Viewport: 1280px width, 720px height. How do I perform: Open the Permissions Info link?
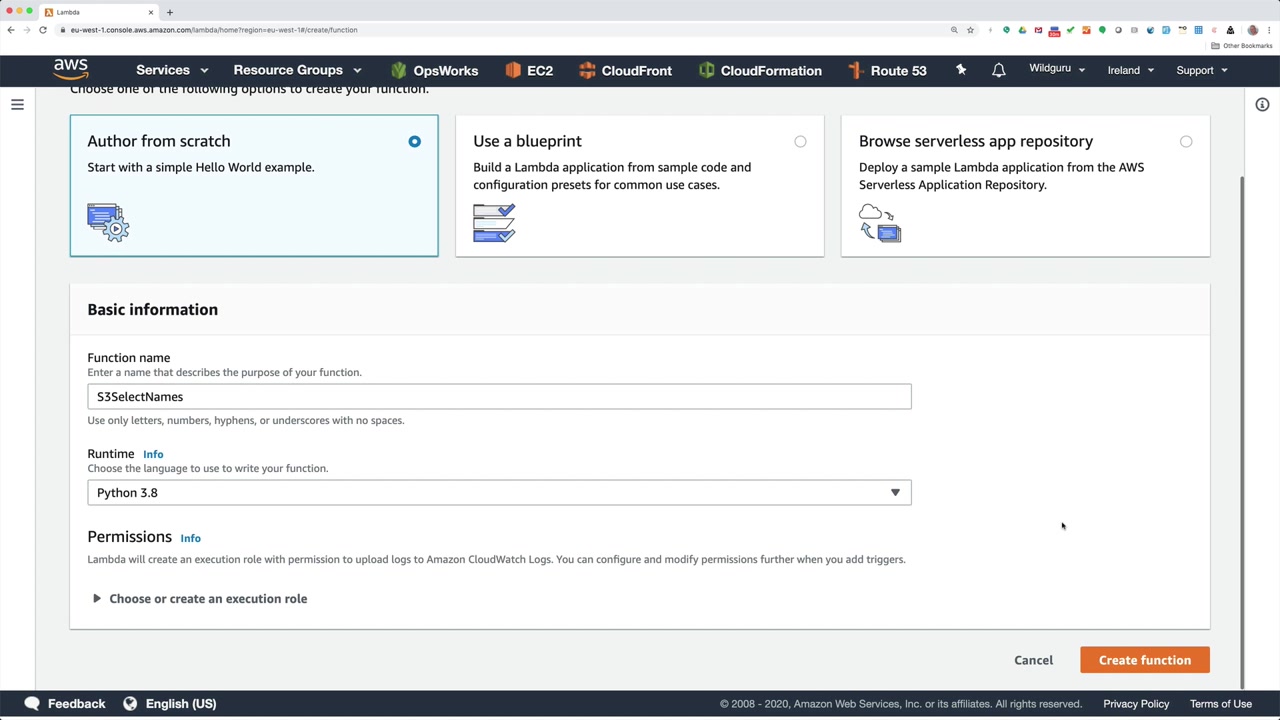coord(190,538)
